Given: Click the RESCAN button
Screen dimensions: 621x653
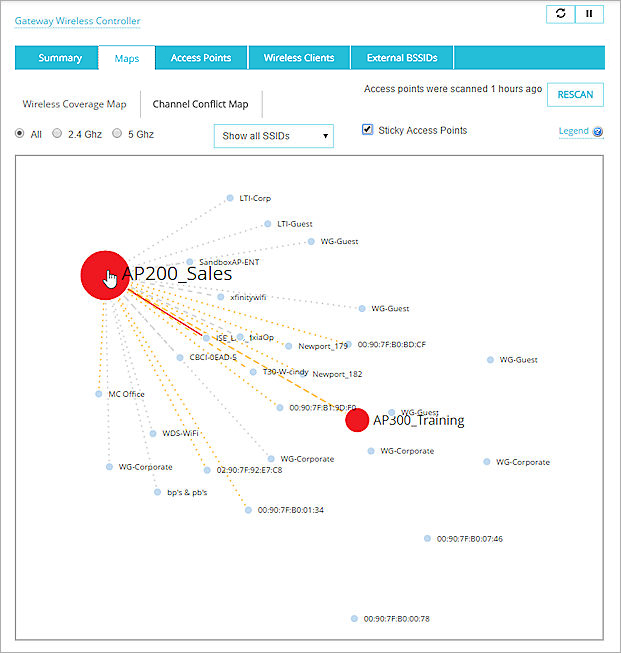Looking at the screenshot, I should (x=575, y=95).
